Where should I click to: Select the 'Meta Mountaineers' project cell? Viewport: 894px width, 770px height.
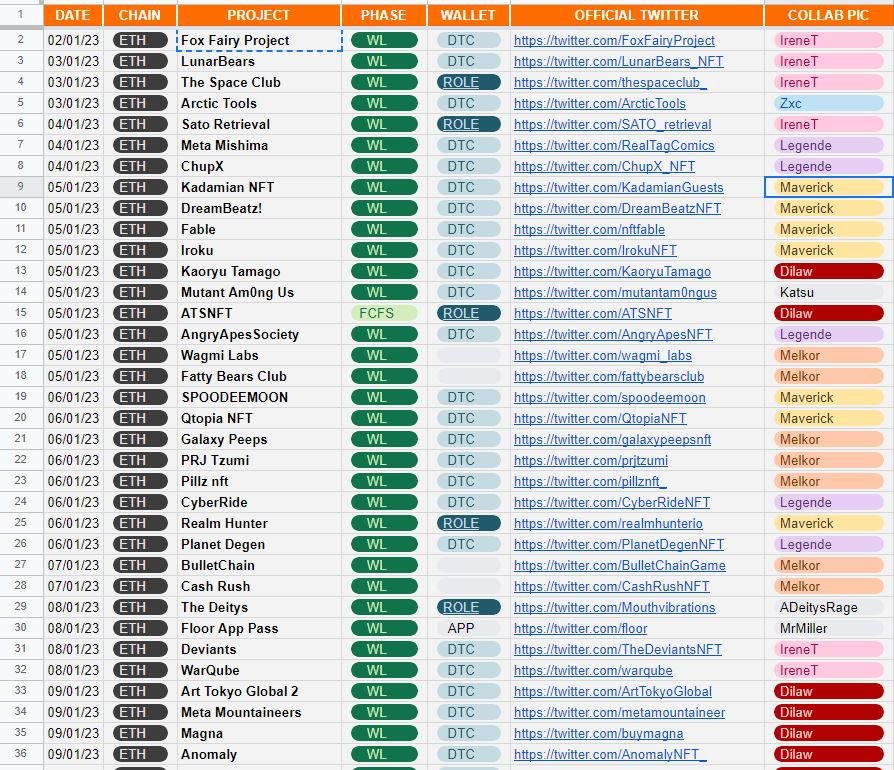pos(259,712)
